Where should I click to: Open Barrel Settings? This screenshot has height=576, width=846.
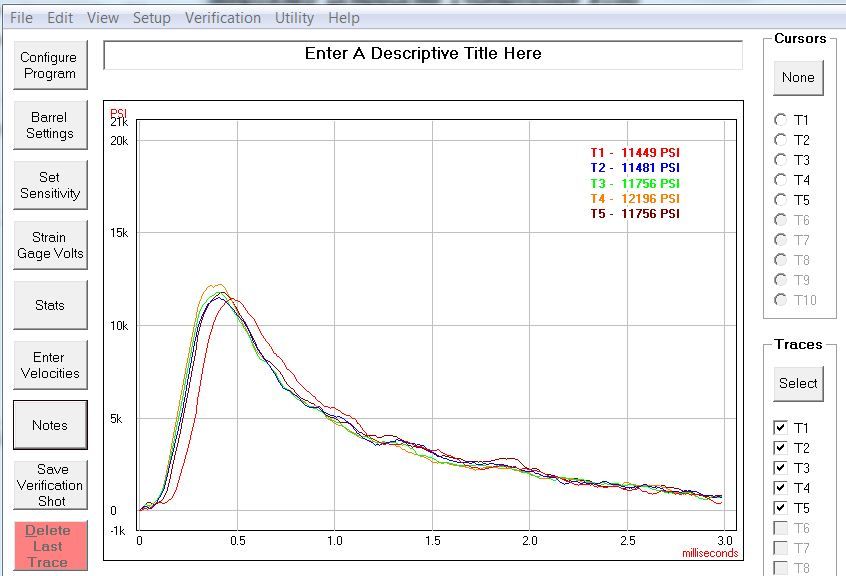coord(49,126)
